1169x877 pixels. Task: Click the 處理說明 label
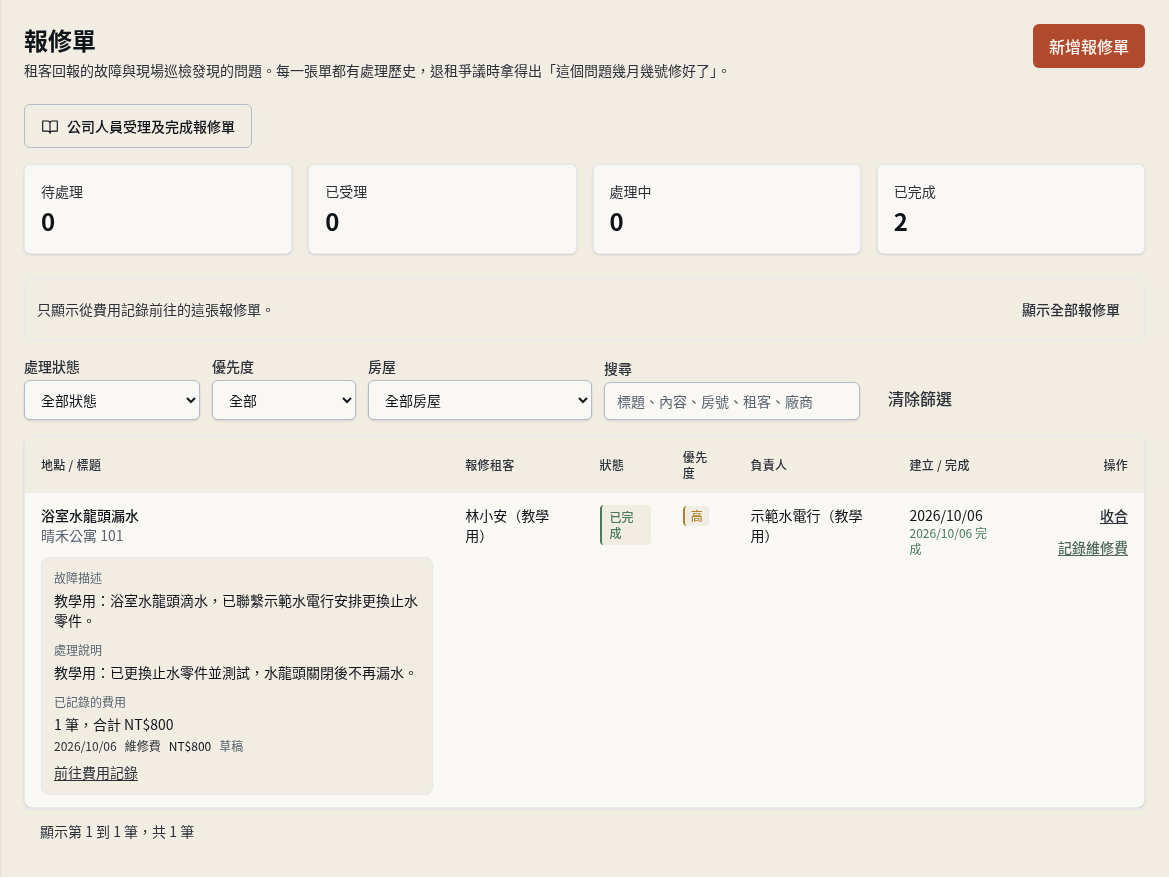point(78,650)
